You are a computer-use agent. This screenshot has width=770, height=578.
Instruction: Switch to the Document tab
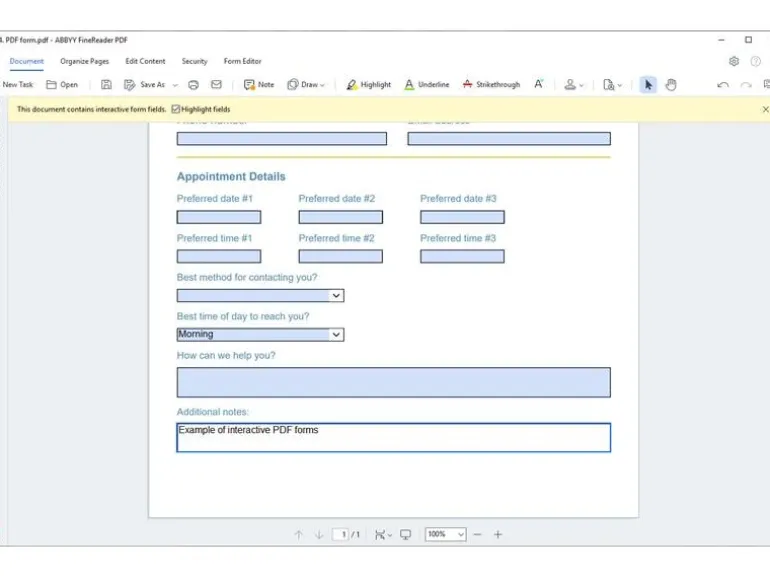(27, 61)
